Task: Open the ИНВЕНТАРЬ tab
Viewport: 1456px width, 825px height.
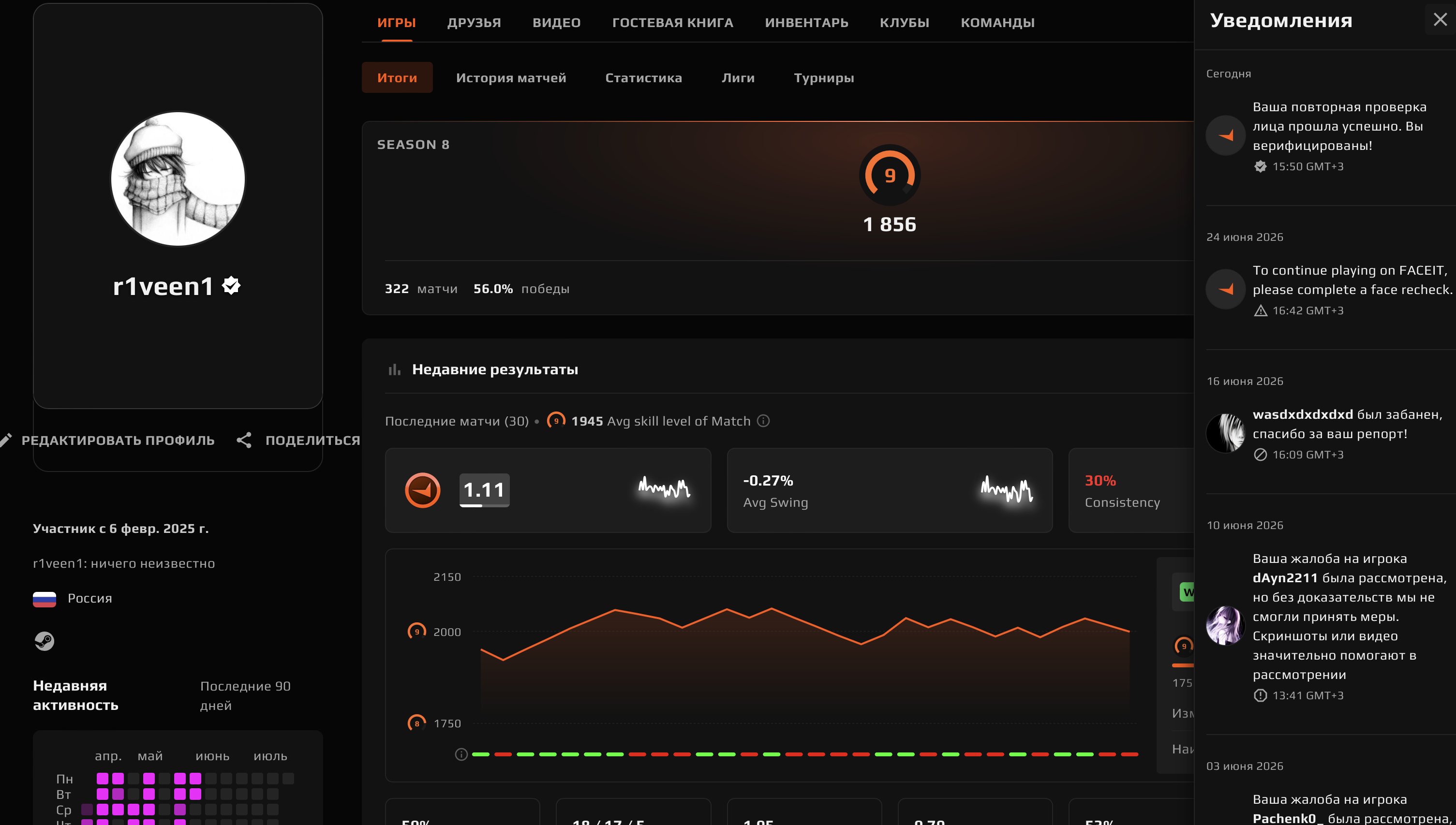Action: 806,23
